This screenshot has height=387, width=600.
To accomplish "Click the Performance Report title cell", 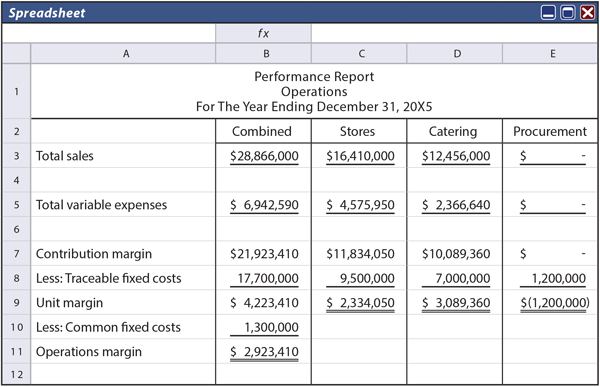I will pyautogui.click(x=314, y=91).
